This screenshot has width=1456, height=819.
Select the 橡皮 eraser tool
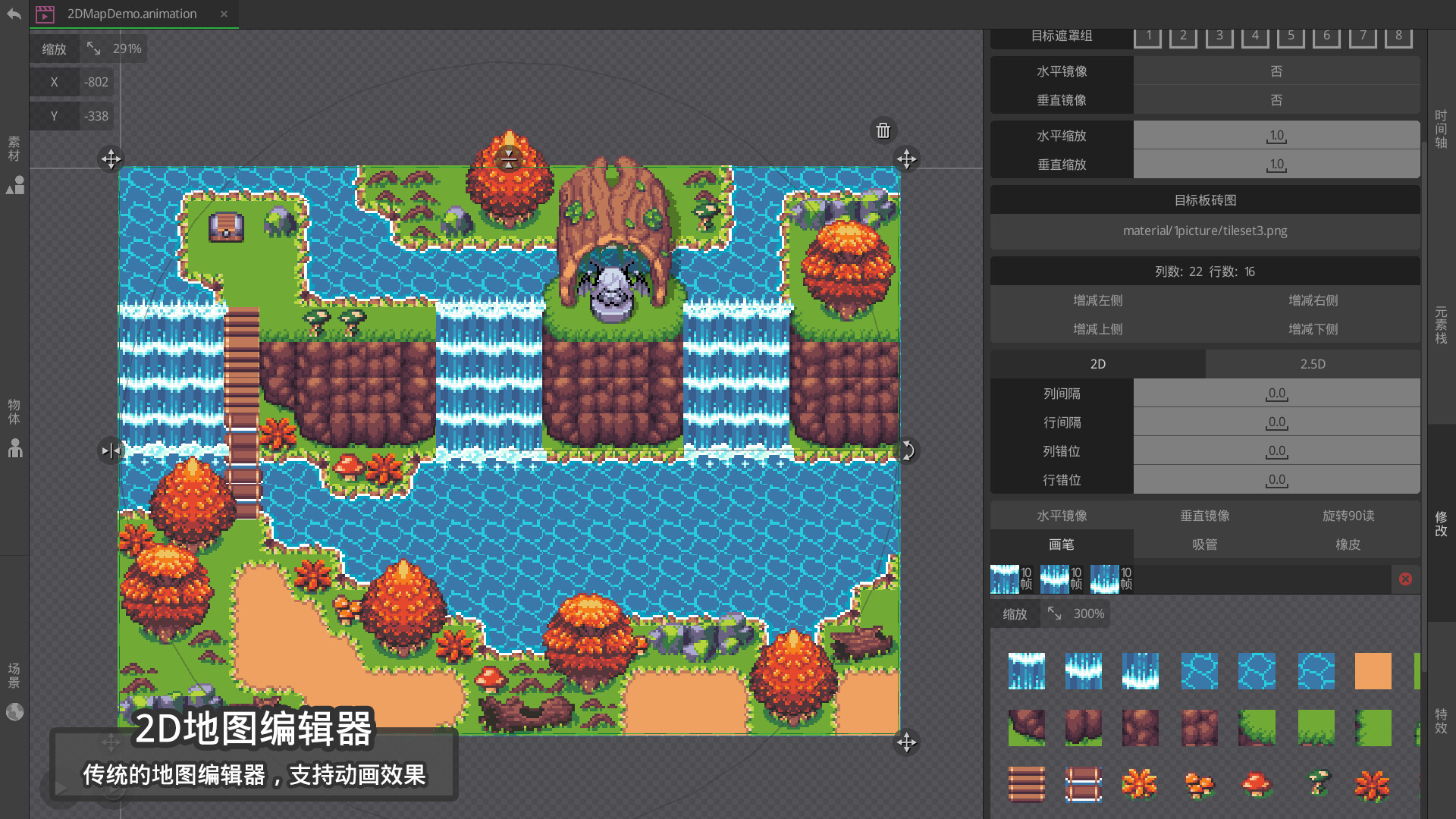[1348, 544]
